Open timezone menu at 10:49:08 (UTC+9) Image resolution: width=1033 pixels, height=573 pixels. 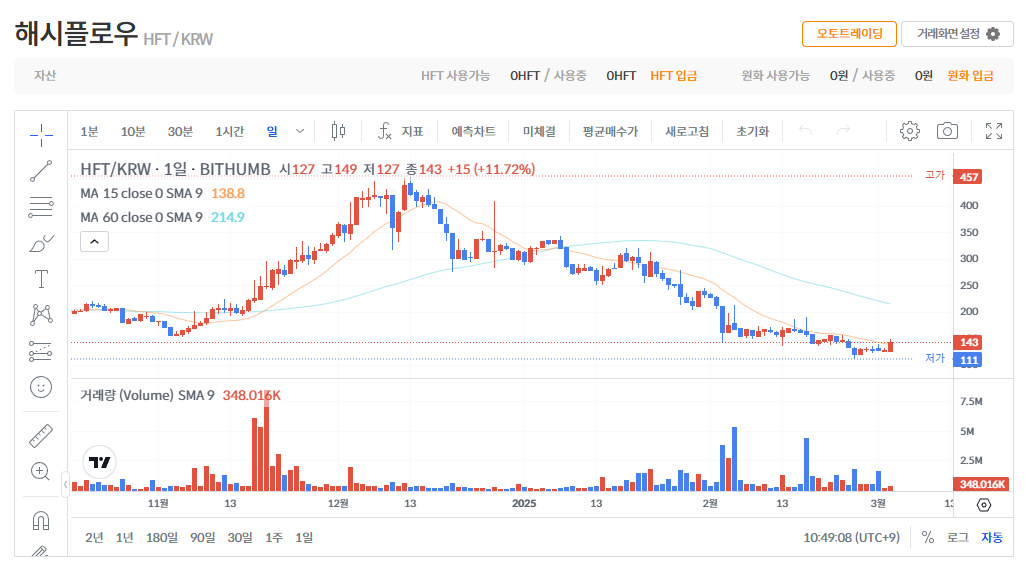point(851,537)
